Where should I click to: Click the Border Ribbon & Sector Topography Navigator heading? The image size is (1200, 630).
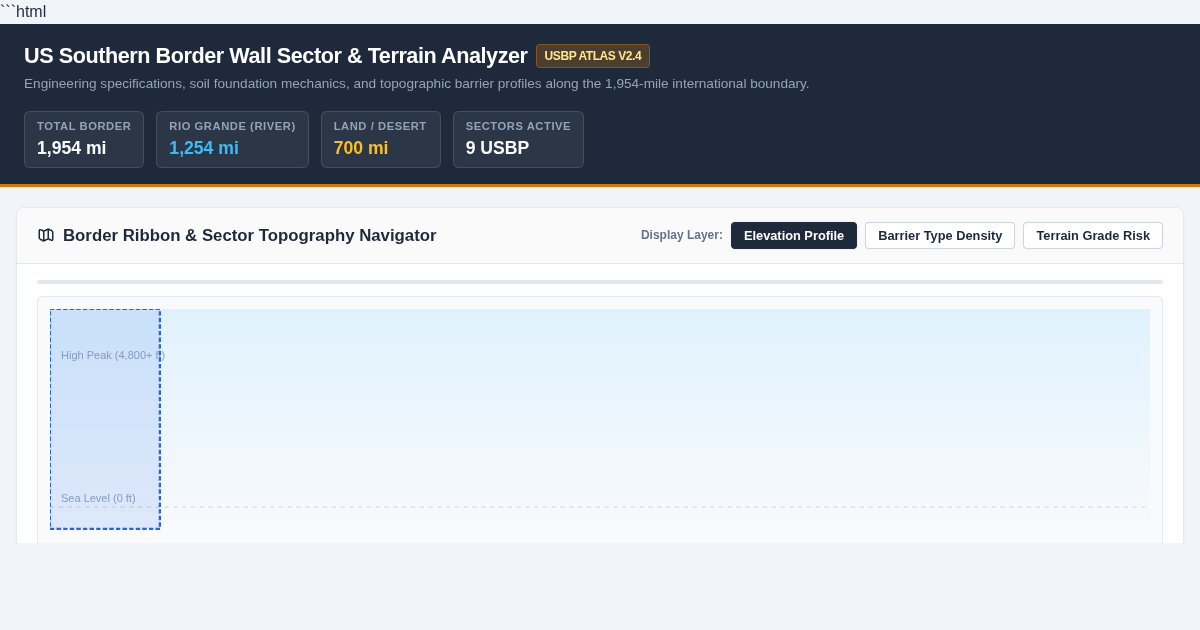point(250,236)
